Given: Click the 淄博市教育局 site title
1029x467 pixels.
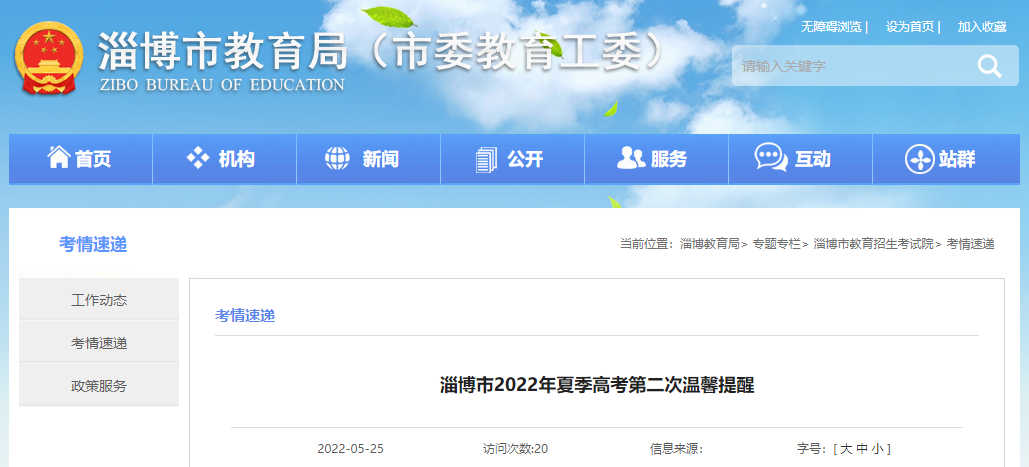Looking at the screenshot, I should 223,51.
